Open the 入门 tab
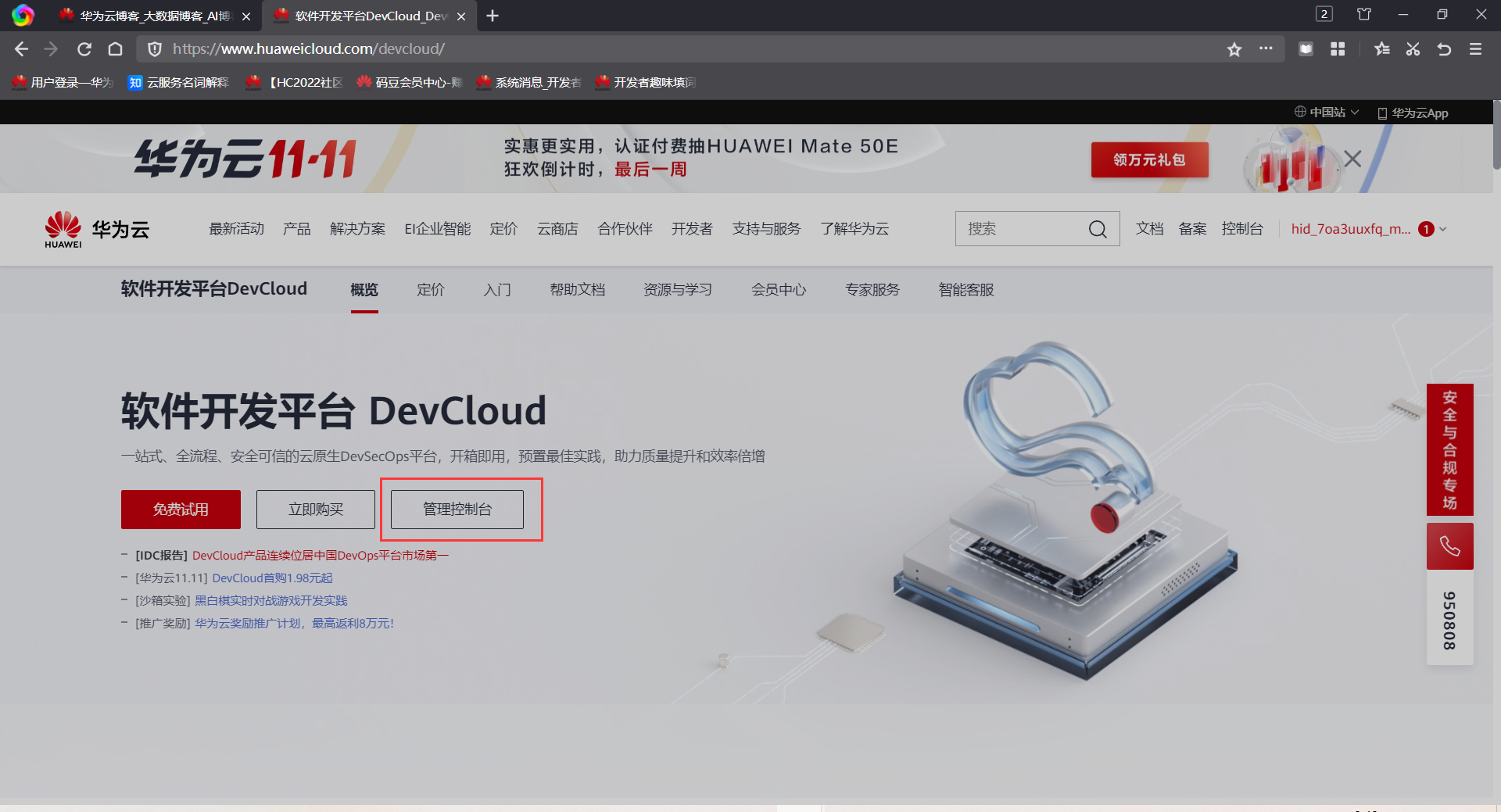1501x812 pixels. coord(497,290)
